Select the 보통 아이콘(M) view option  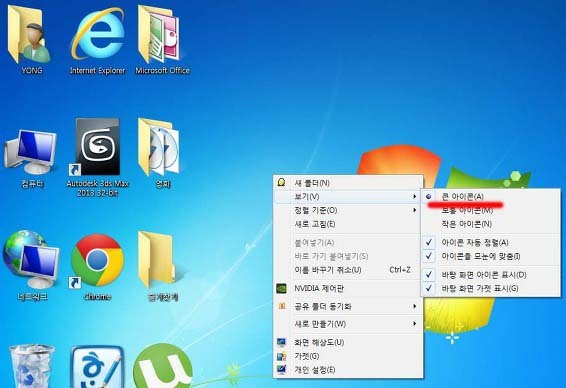click(x=491, y=210)
